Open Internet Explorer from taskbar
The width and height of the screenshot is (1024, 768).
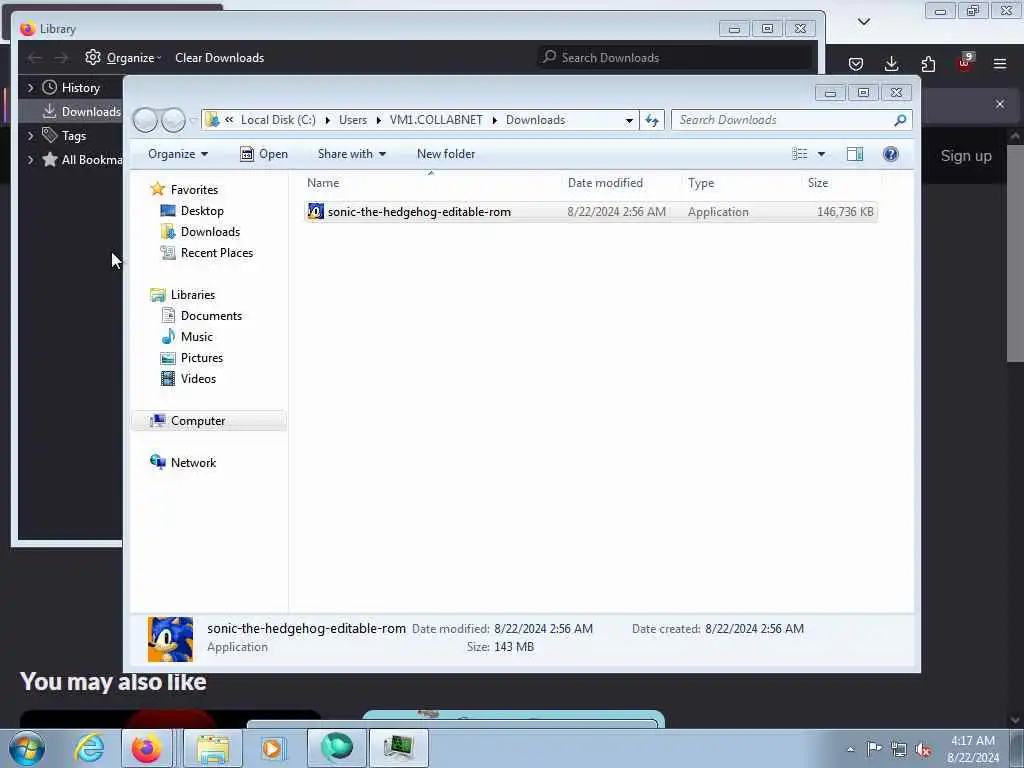pyautogui.click(x=89, y=748)
